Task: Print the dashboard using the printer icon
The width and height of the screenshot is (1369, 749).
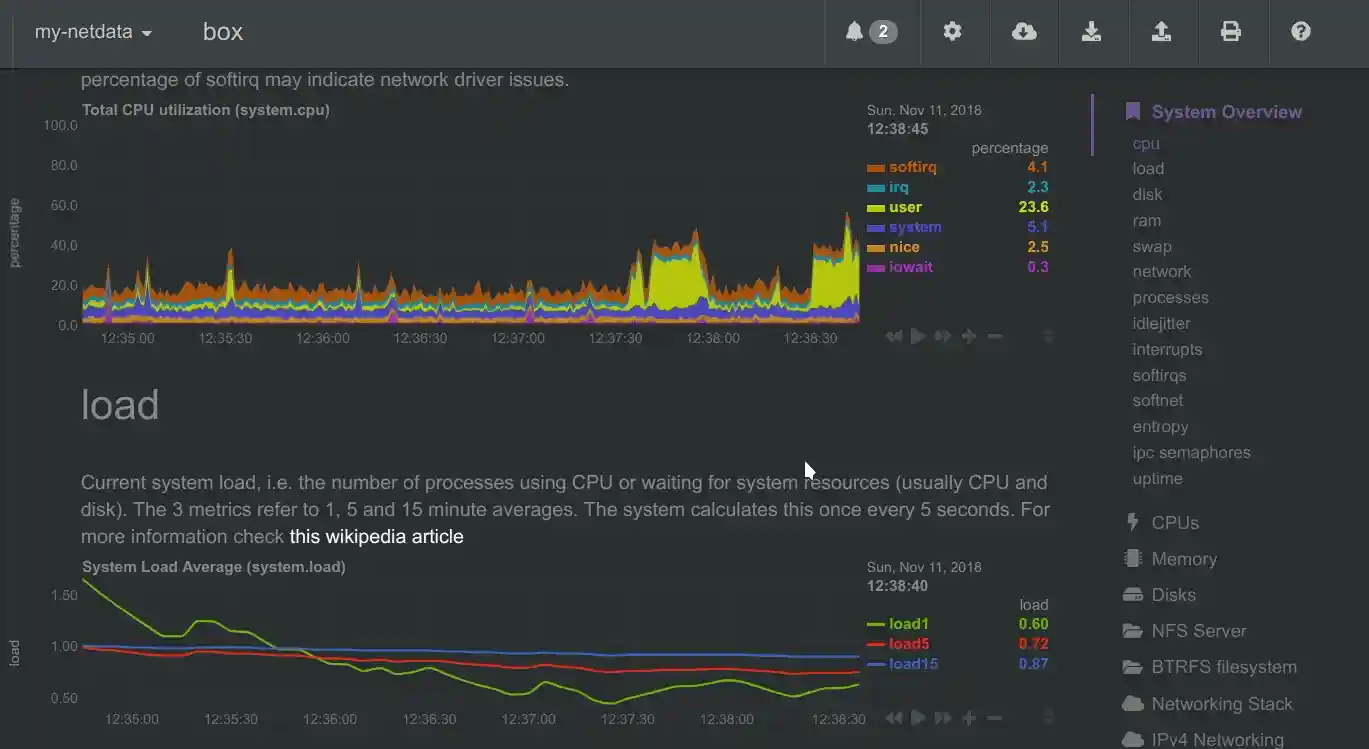Action: [1231, 32]
